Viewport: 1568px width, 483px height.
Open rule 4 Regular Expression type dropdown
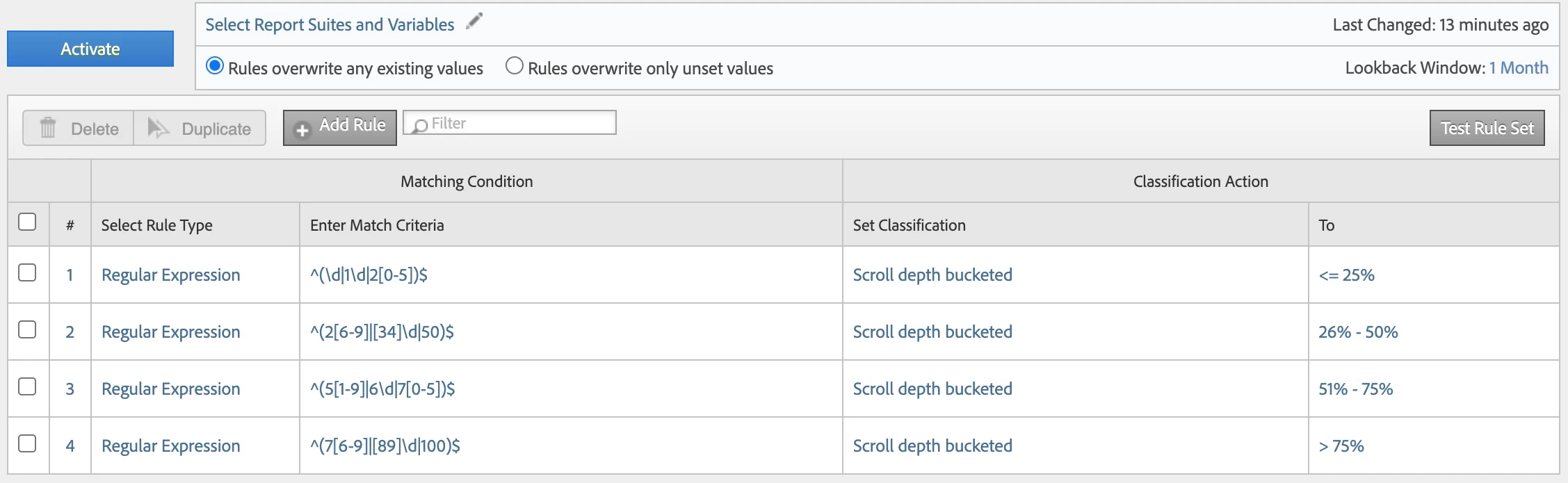click(170, 446)
